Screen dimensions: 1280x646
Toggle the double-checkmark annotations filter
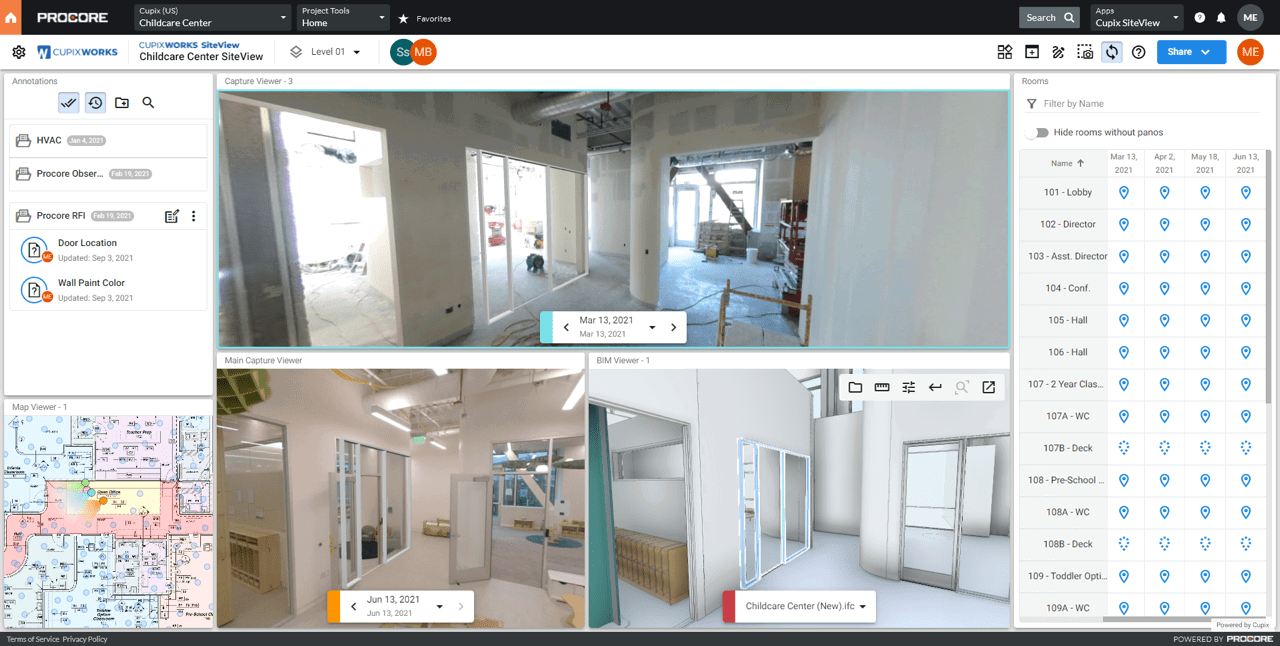pos(69,102)
